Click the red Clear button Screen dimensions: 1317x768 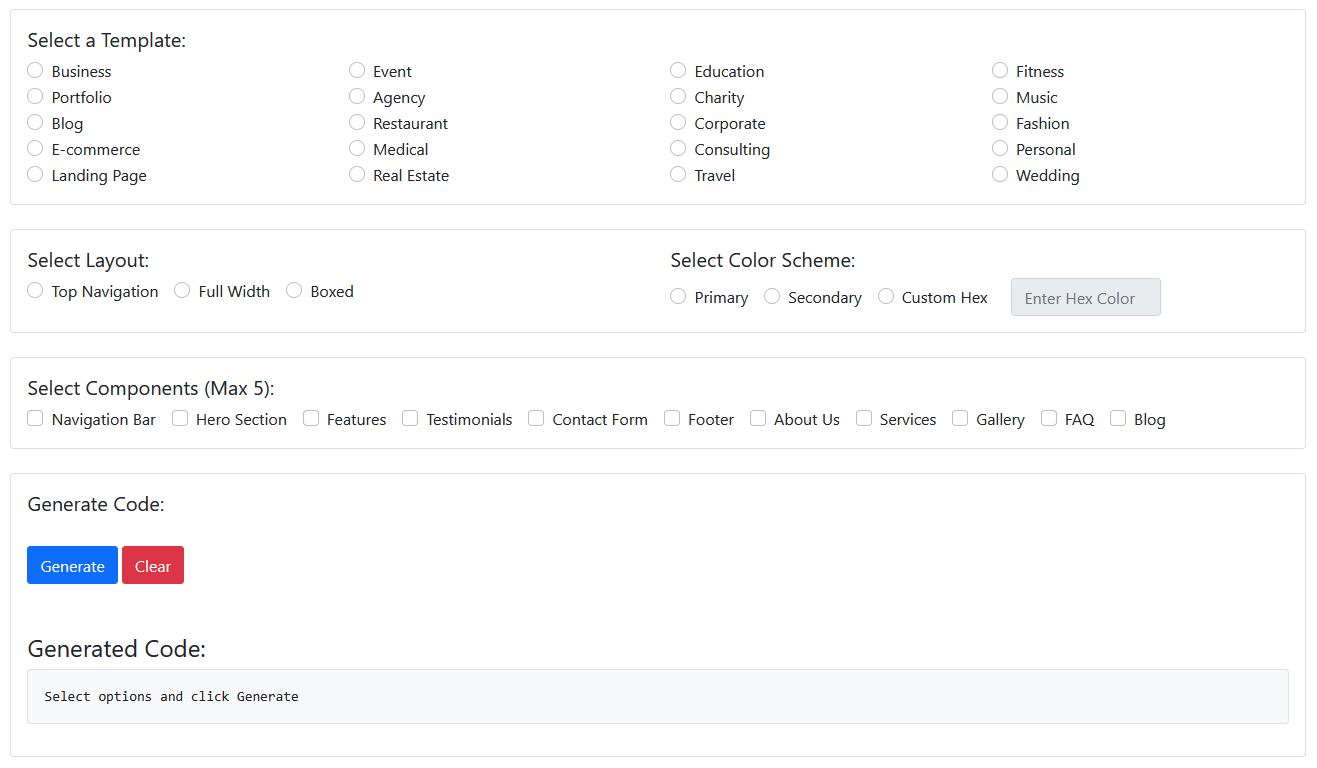click(x=153, y=565)
